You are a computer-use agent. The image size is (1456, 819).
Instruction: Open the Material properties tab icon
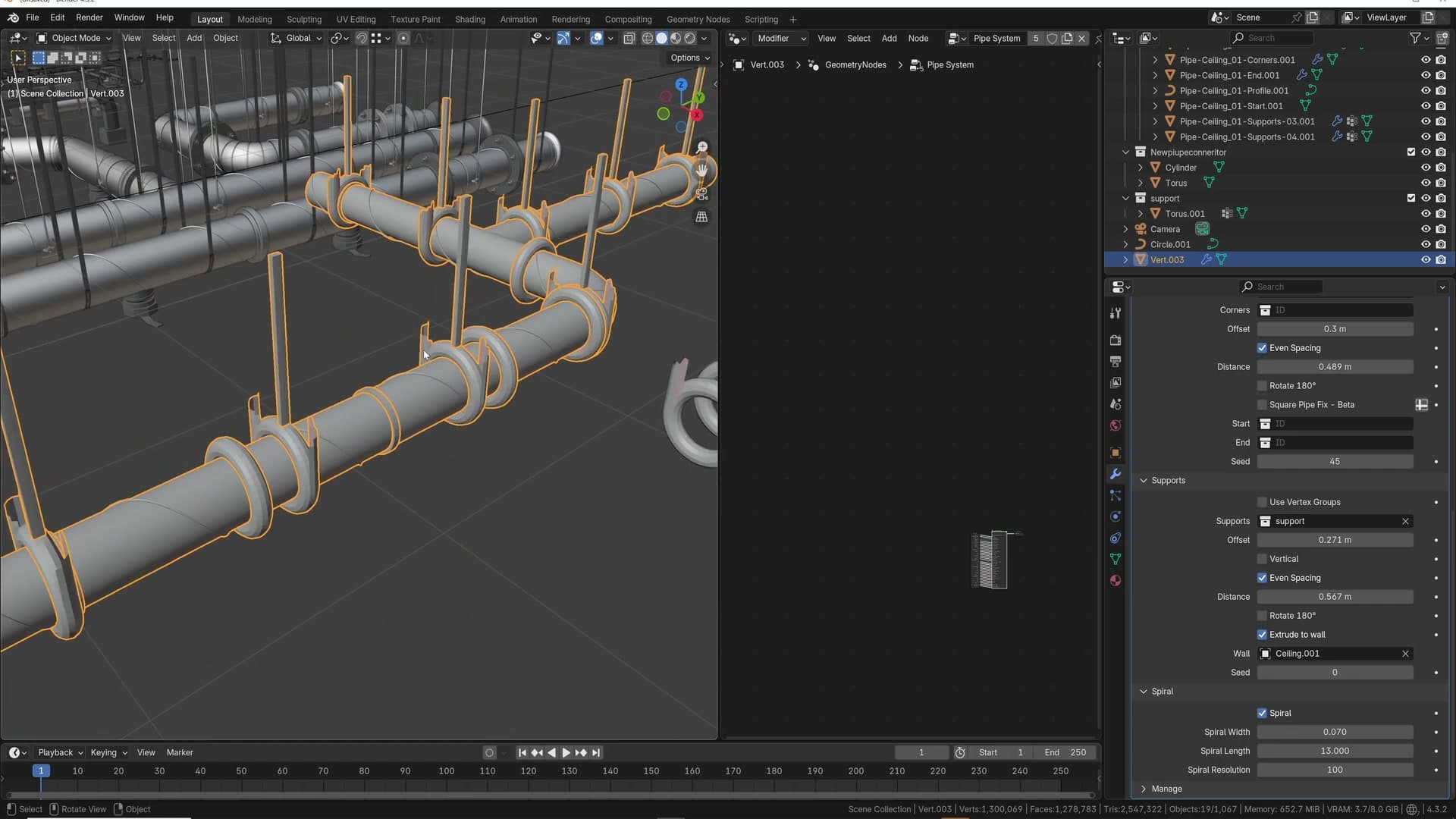[1115, 581]
